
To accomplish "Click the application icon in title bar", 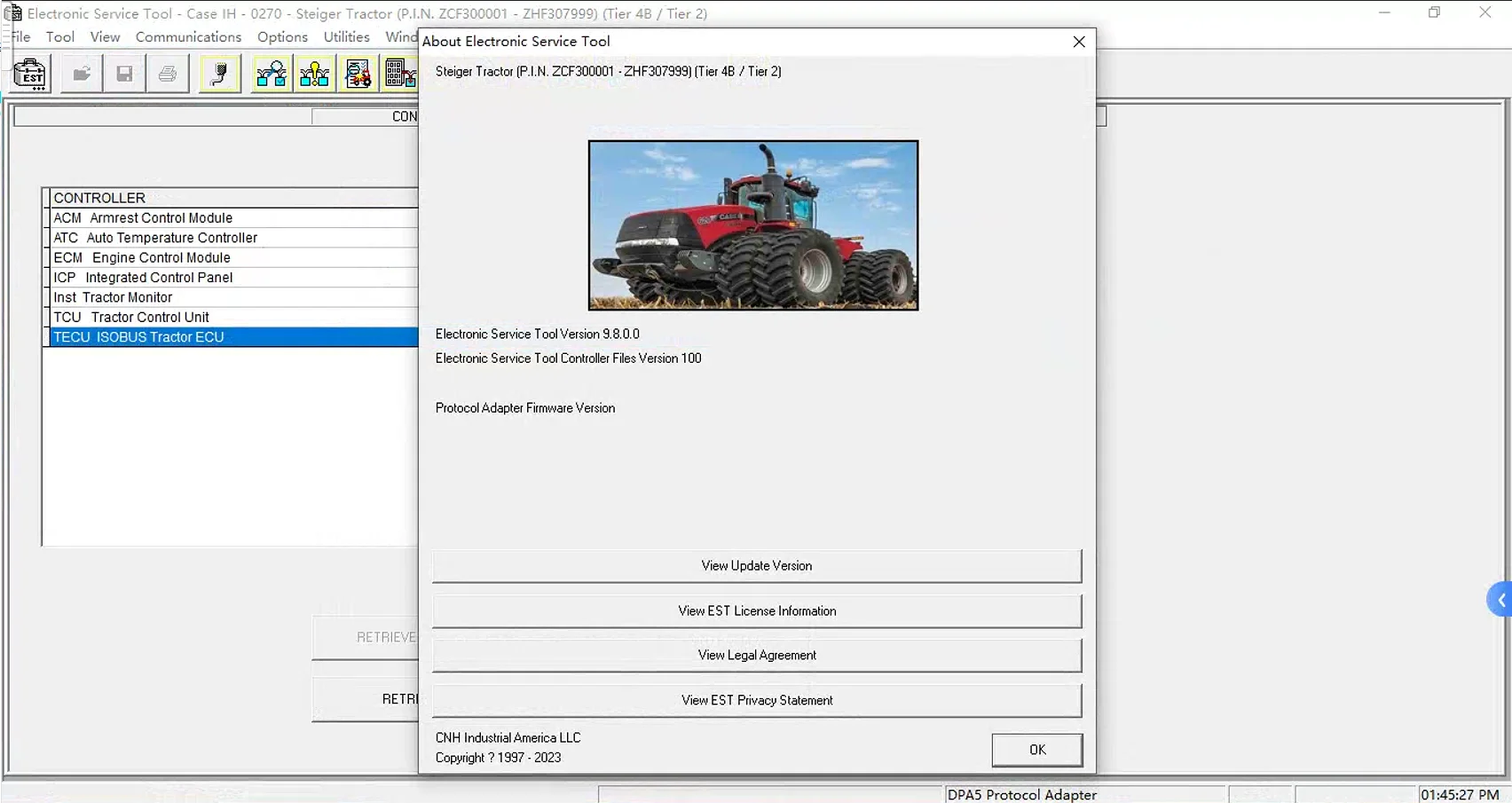I will pyautogui.click(x=12, y=13).
